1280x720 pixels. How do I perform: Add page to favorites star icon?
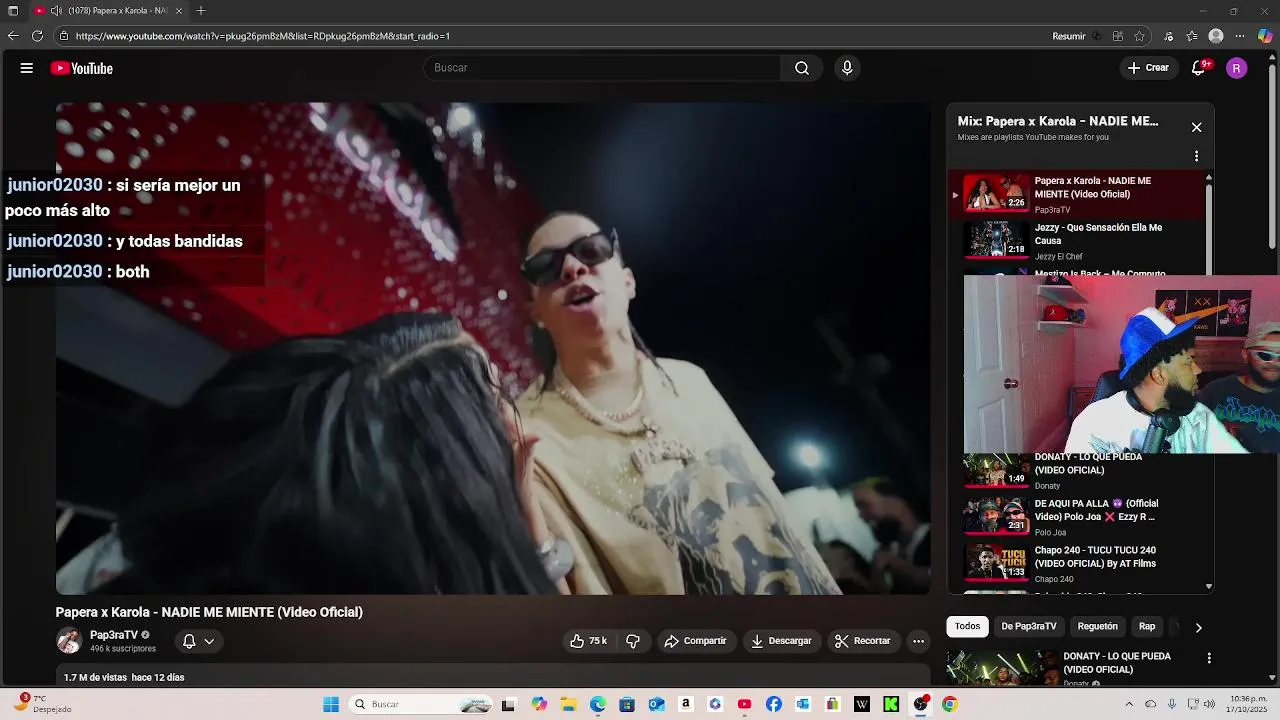(x=1139, y=36)
